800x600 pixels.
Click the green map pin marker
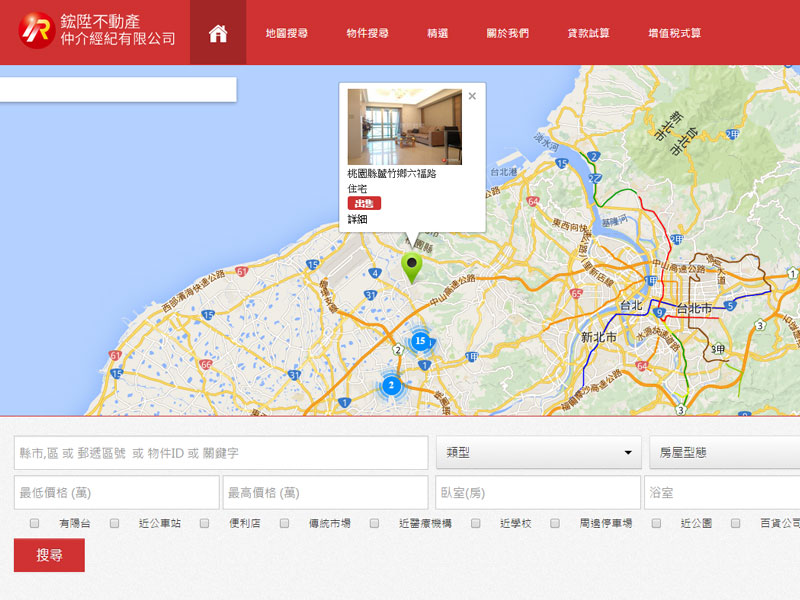point(411,267)
